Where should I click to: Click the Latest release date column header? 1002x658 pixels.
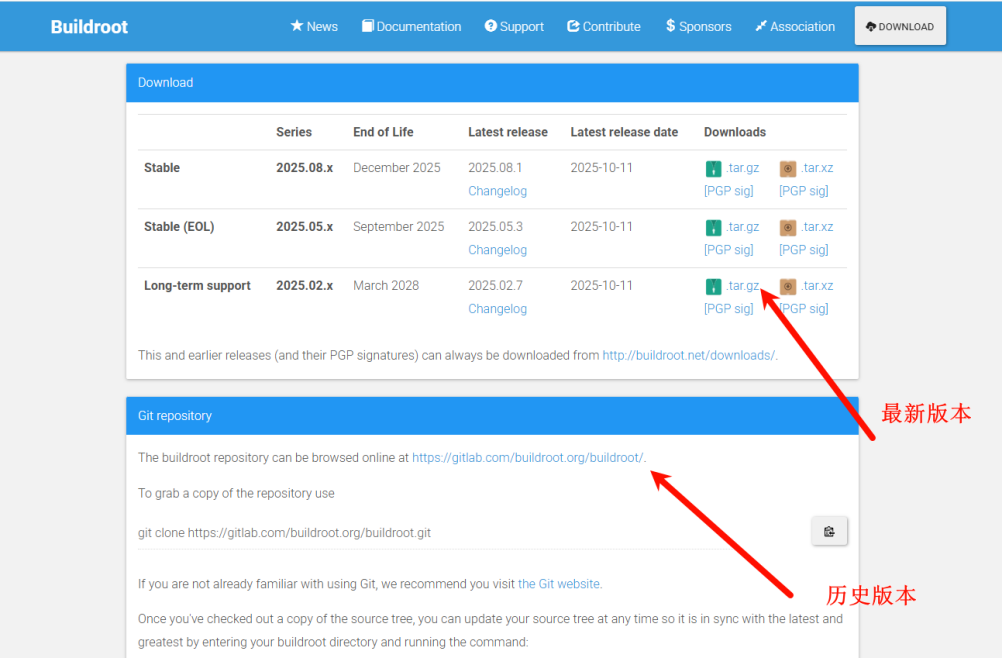(624, 132)
